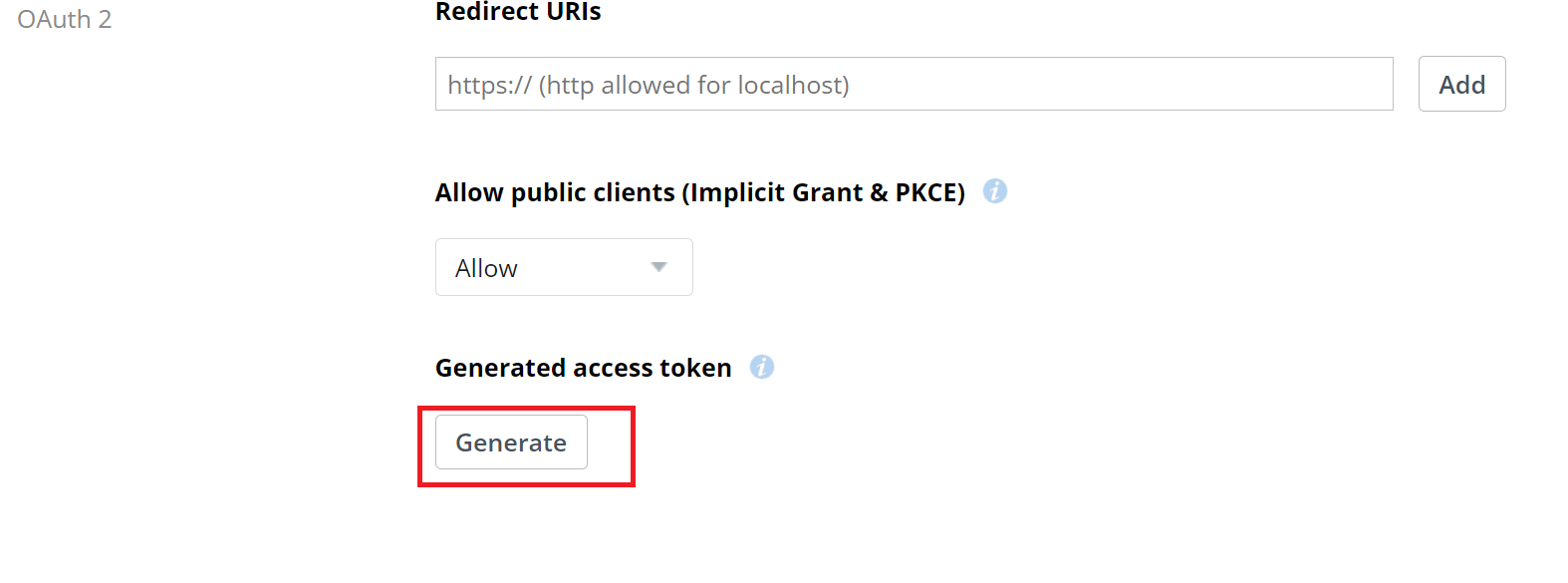Expand the public clients permission selector
The height and width of the screenshot is (583, 1568).
pos(564,267)
